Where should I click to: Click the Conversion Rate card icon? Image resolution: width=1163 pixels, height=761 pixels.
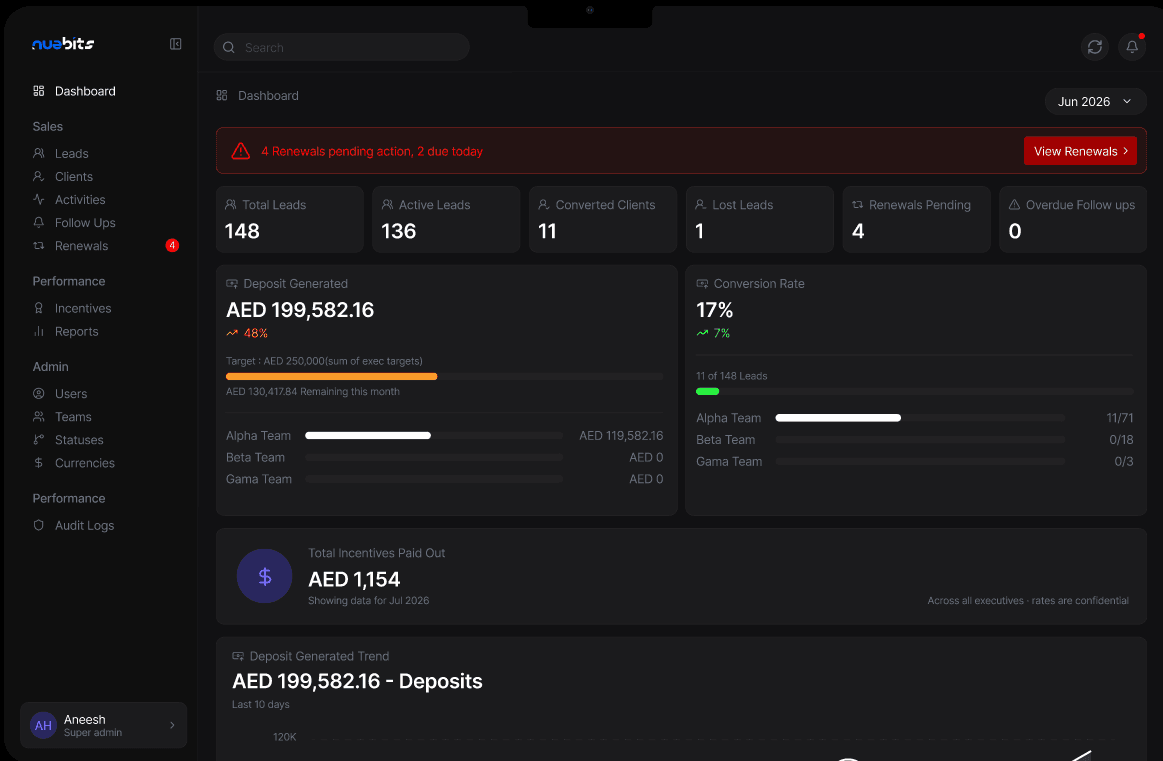[702, 284]
